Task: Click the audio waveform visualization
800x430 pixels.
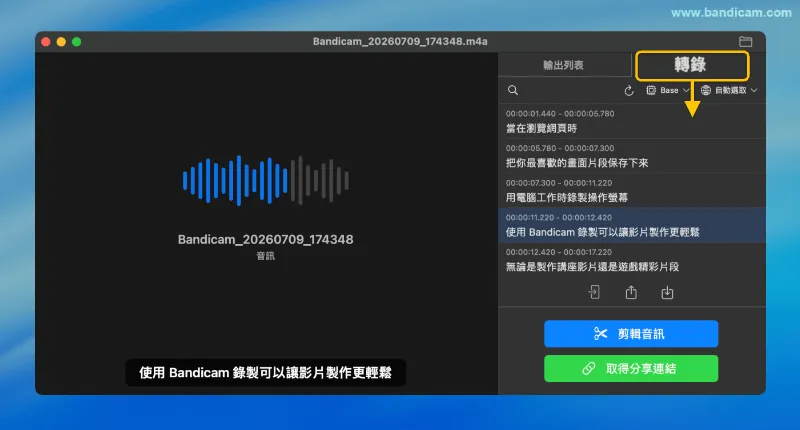Action: click(x=266, y=181)
